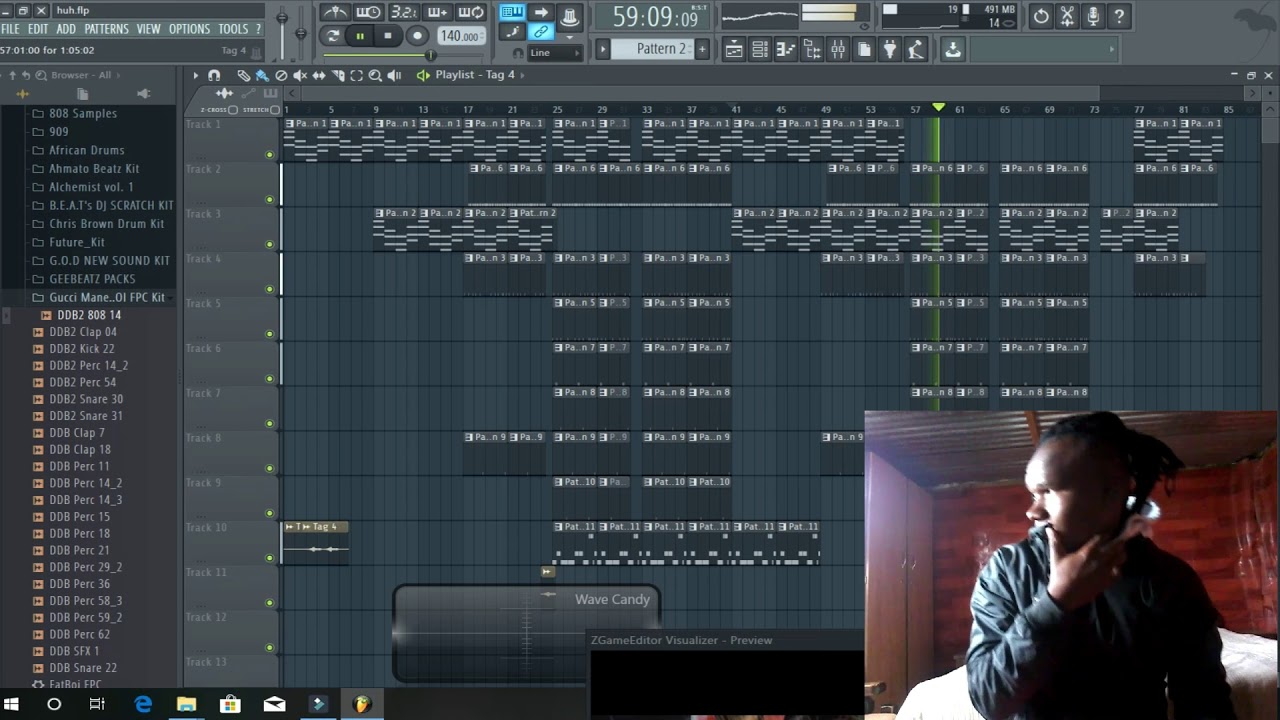This screenshot has width=1280, height=720.
Task: Open the FILE menu
Action: 10,29
